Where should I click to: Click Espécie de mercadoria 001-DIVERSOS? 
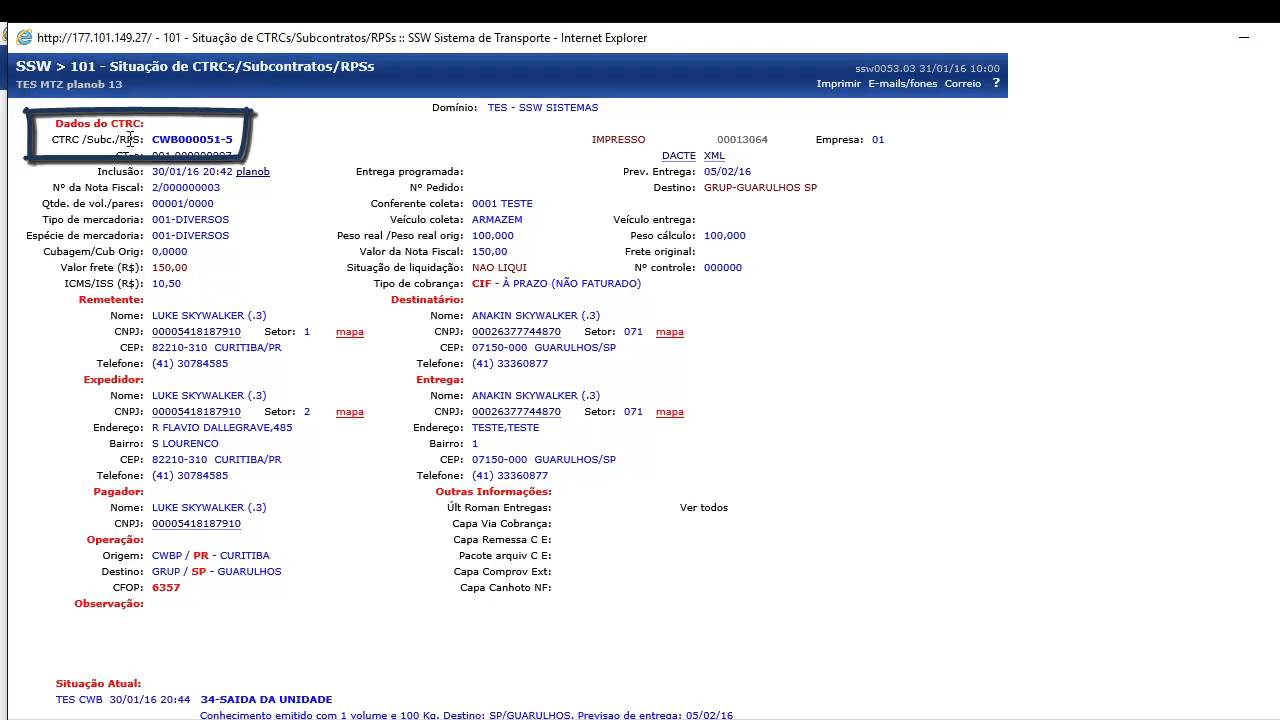(x=190, y=236)
